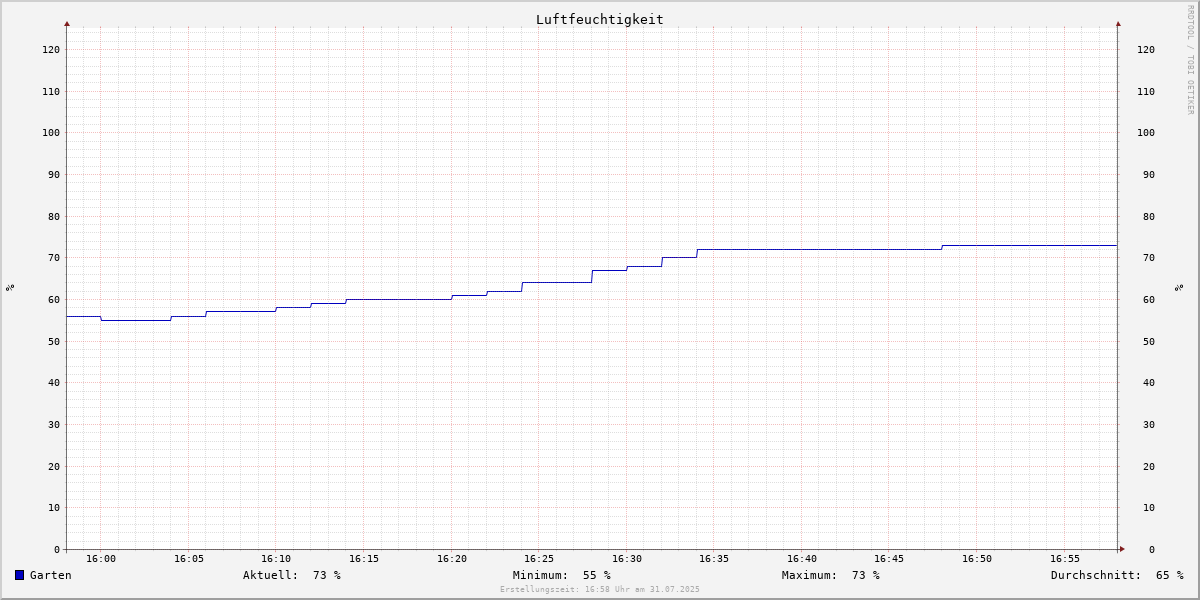Click the Erstellungszeit timestamp footer text

[600, 589]
